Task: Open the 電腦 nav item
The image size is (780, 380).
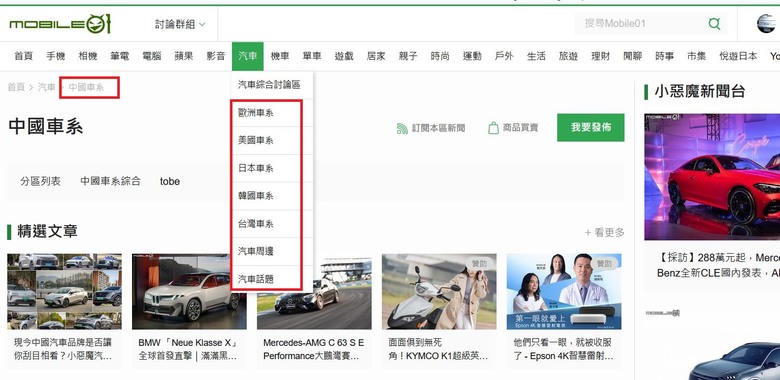Action: pos(152,56)
